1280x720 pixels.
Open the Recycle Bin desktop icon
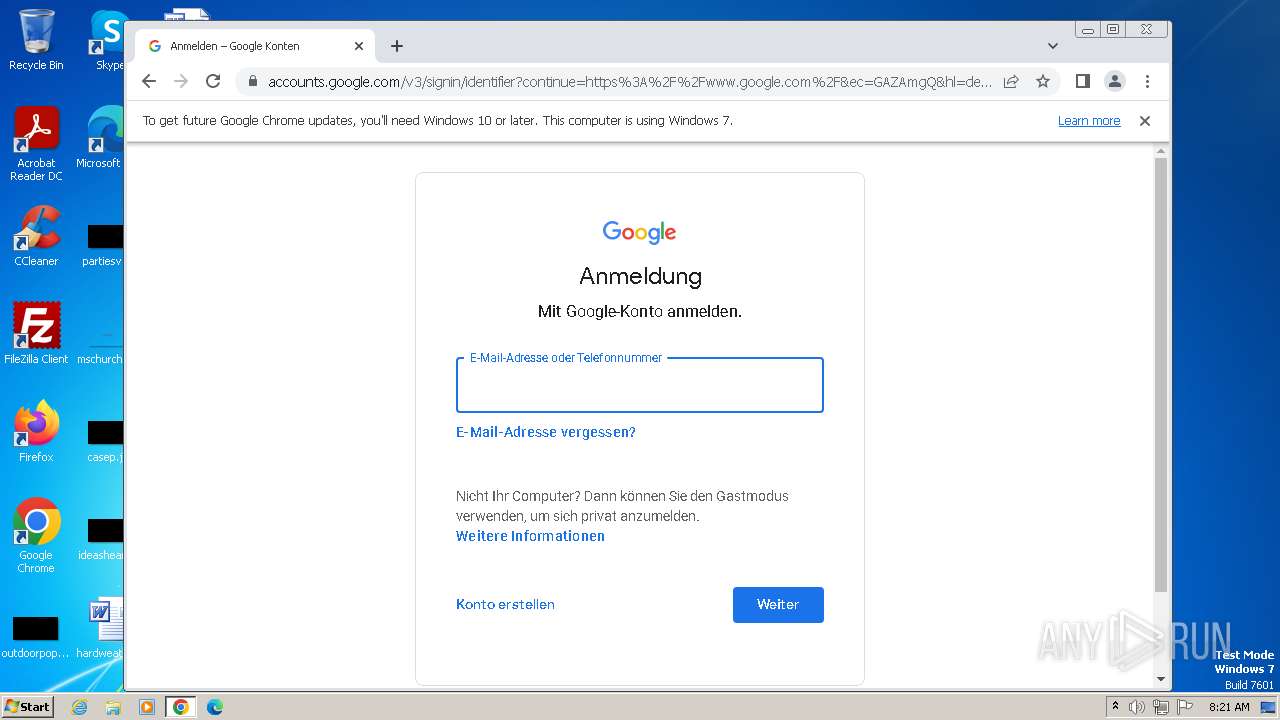click(36, 40)
